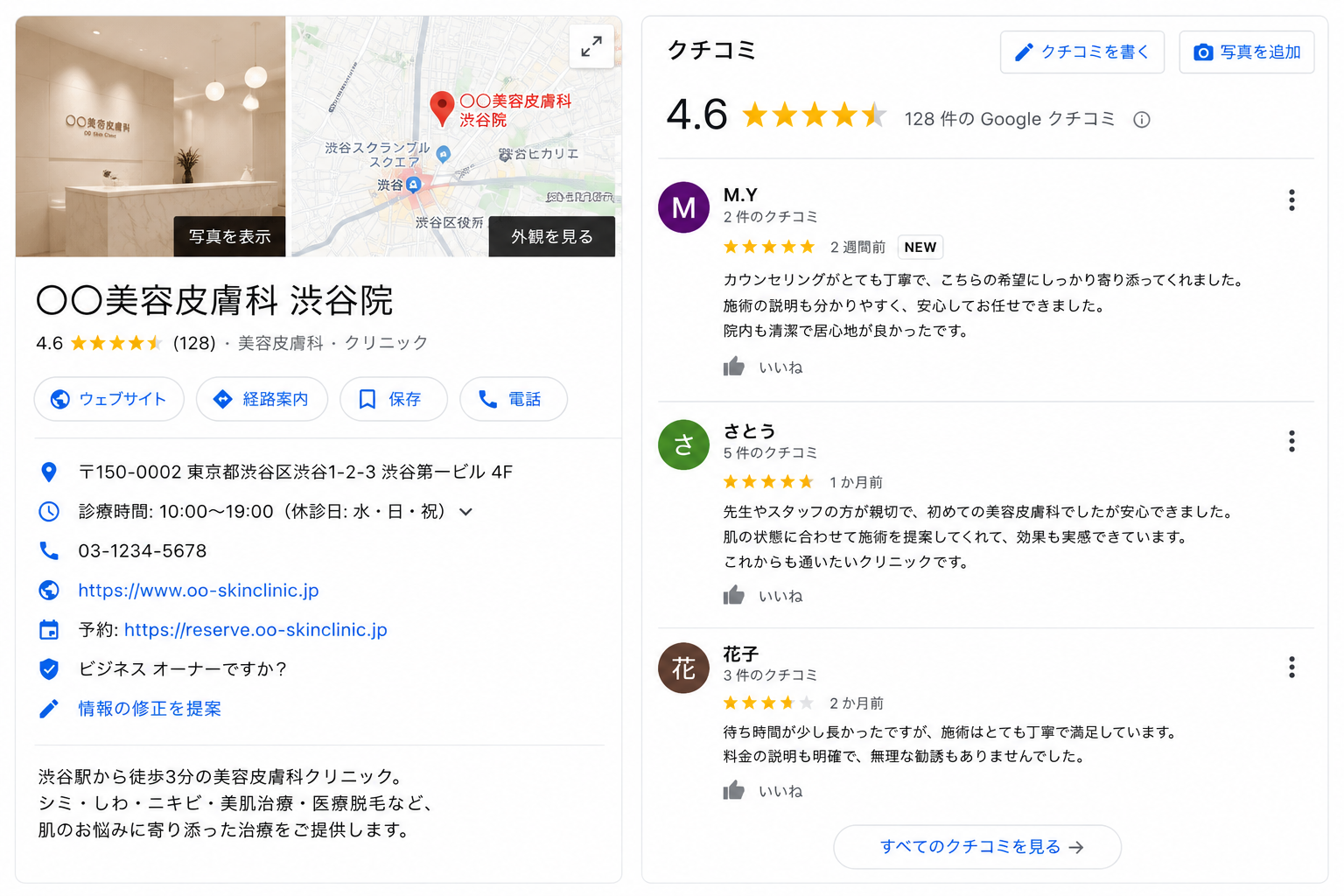
Task: Toggle the 保存 bookmark button
Action: click(393, 399)
